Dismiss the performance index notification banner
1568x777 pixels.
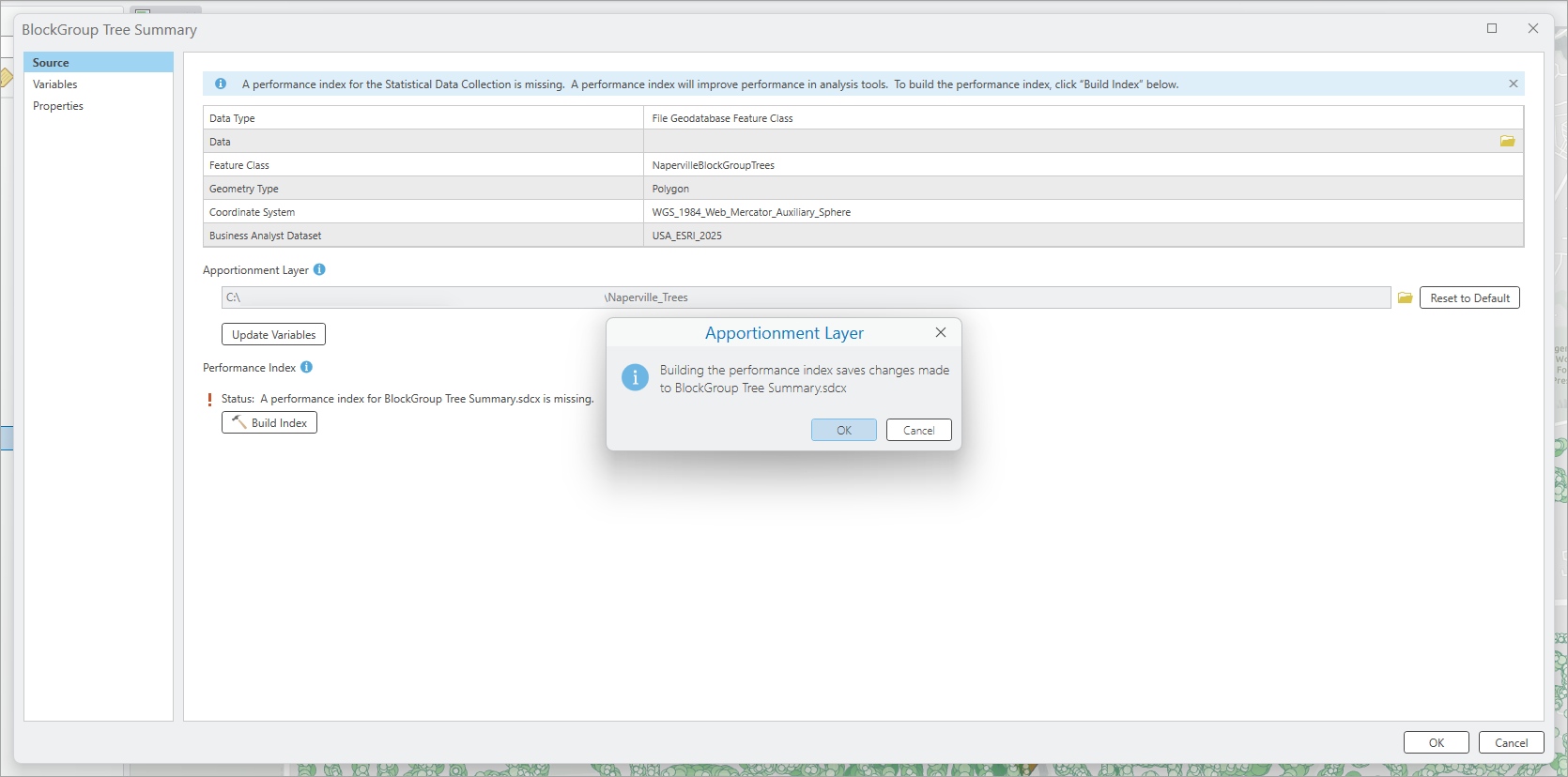pos(1514,84)
